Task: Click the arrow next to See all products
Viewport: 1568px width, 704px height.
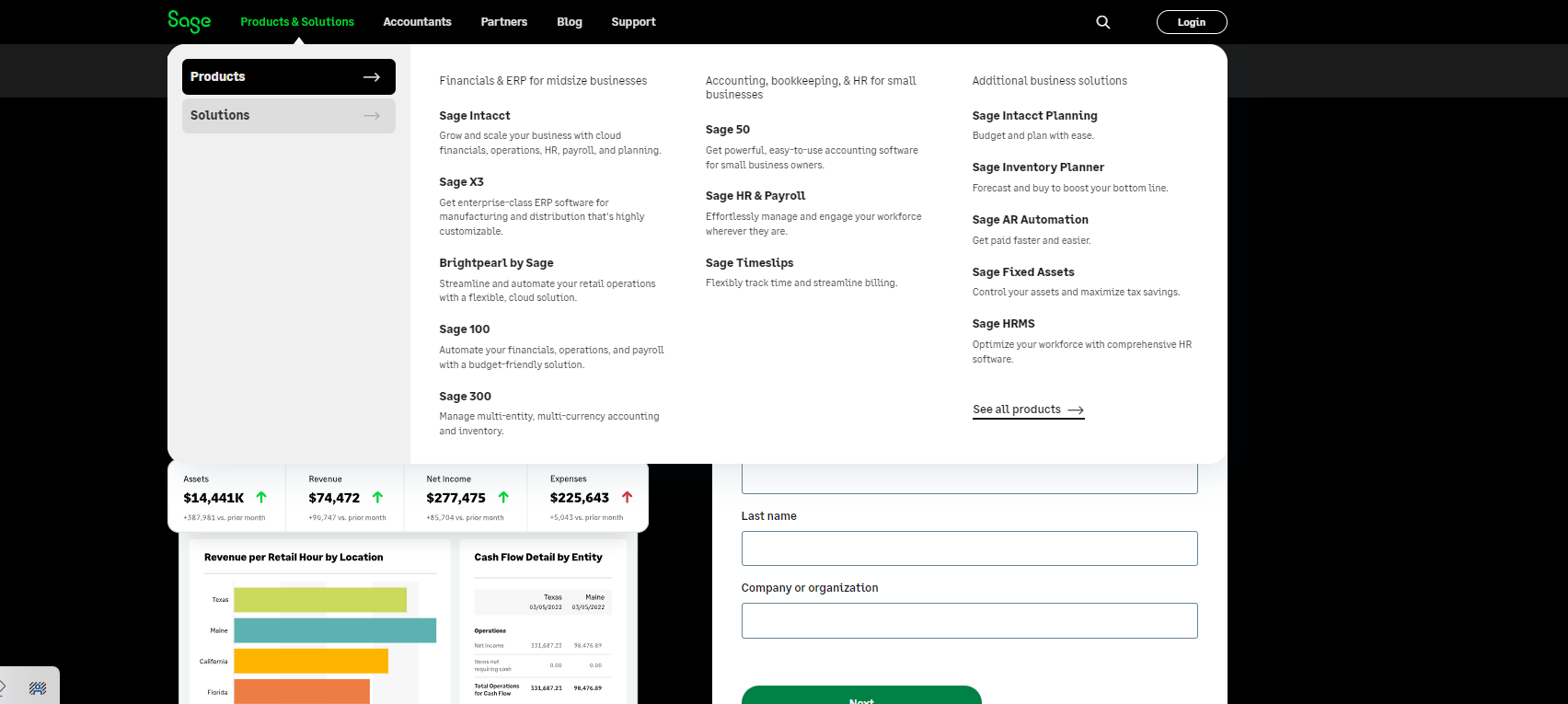Action: [x=1076, y=410]
